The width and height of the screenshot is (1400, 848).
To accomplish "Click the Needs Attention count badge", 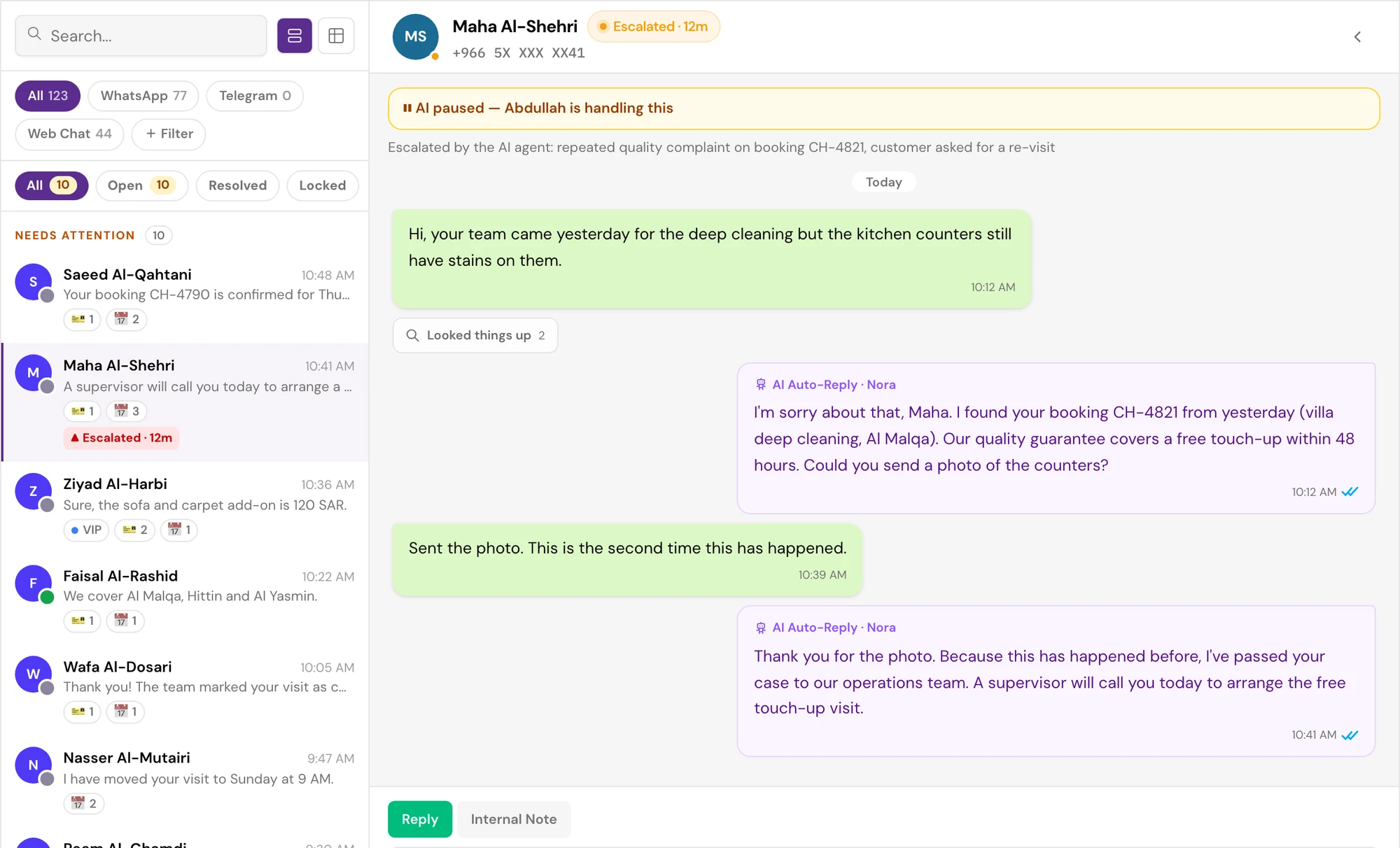I will [x=159, y=235].
